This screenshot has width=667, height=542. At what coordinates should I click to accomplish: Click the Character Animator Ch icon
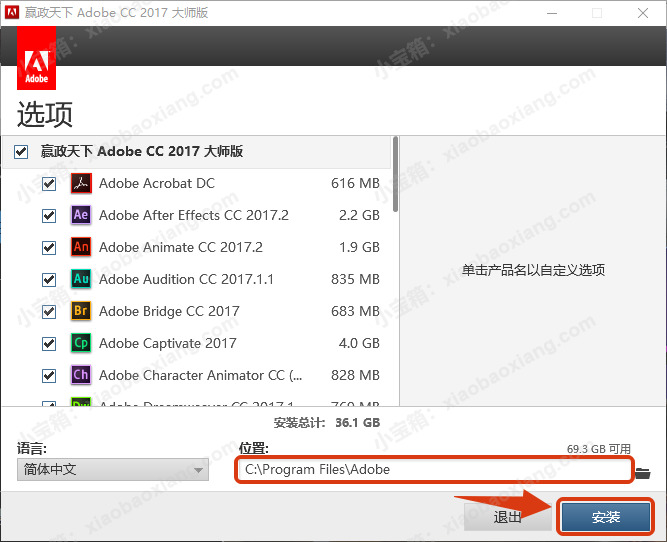coord(81,376)
